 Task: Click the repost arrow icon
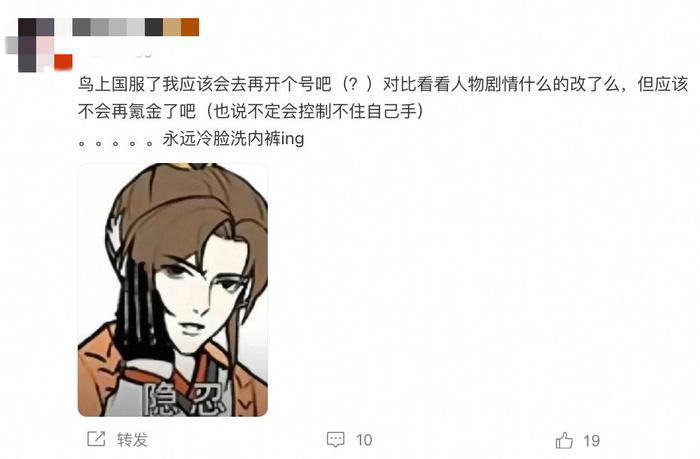click(x=96, y=439)
